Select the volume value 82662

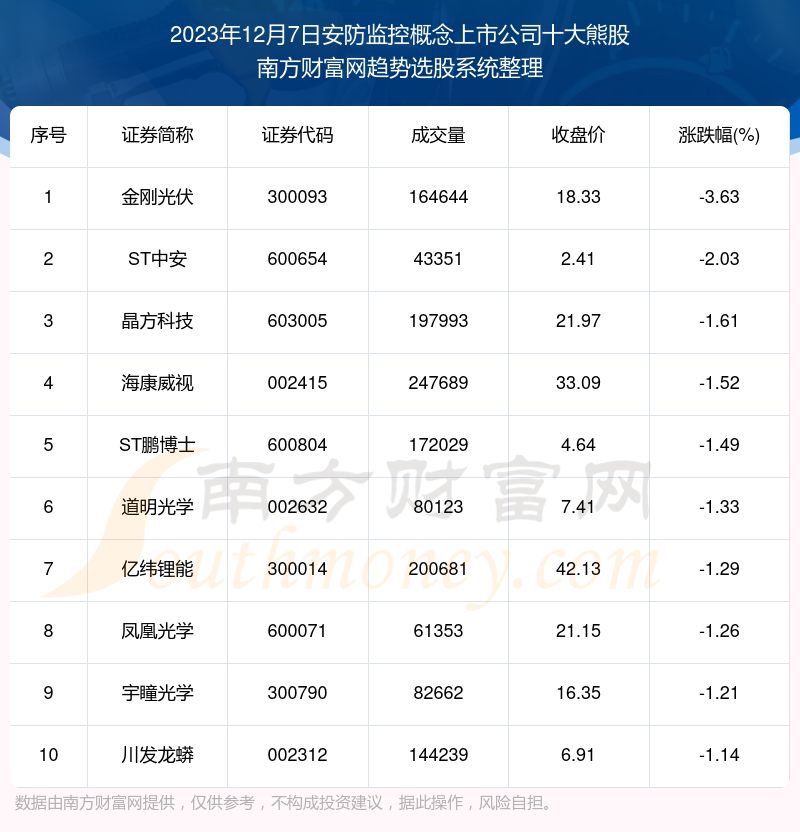[438, 694]
